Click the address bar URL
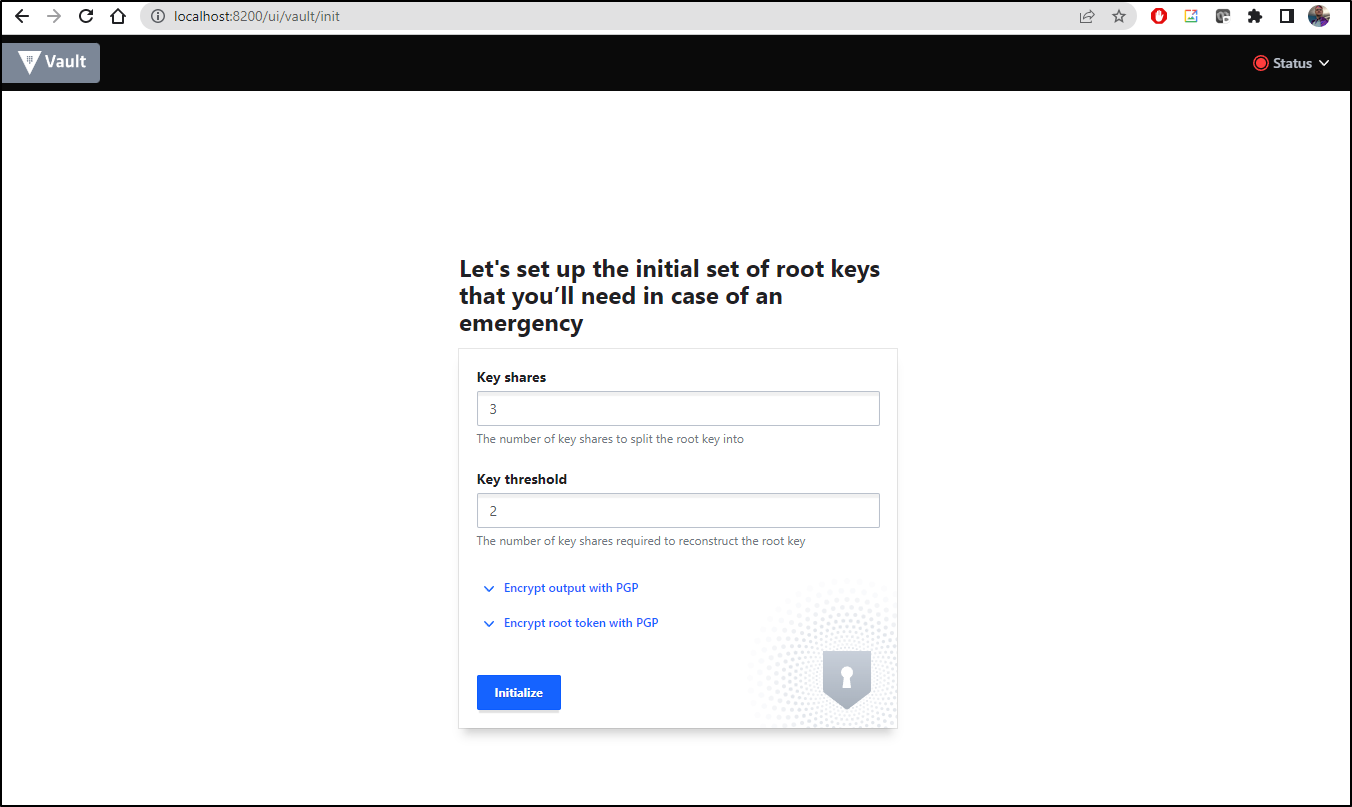This screenshot has width=1352, height=807. point(257,16)
